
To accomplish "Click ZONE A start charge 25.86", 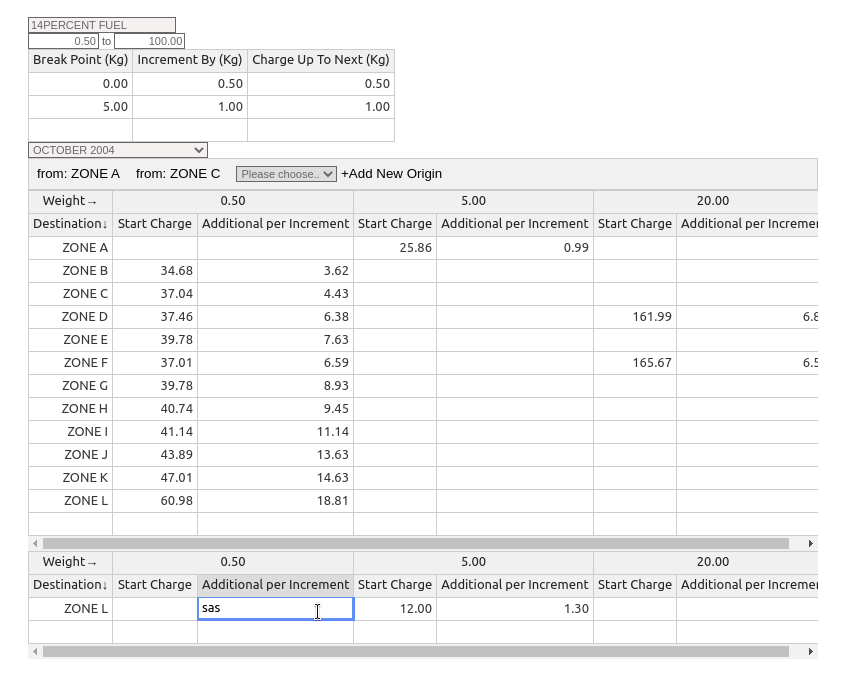I will pyautogui.click(x=395, y=248).
